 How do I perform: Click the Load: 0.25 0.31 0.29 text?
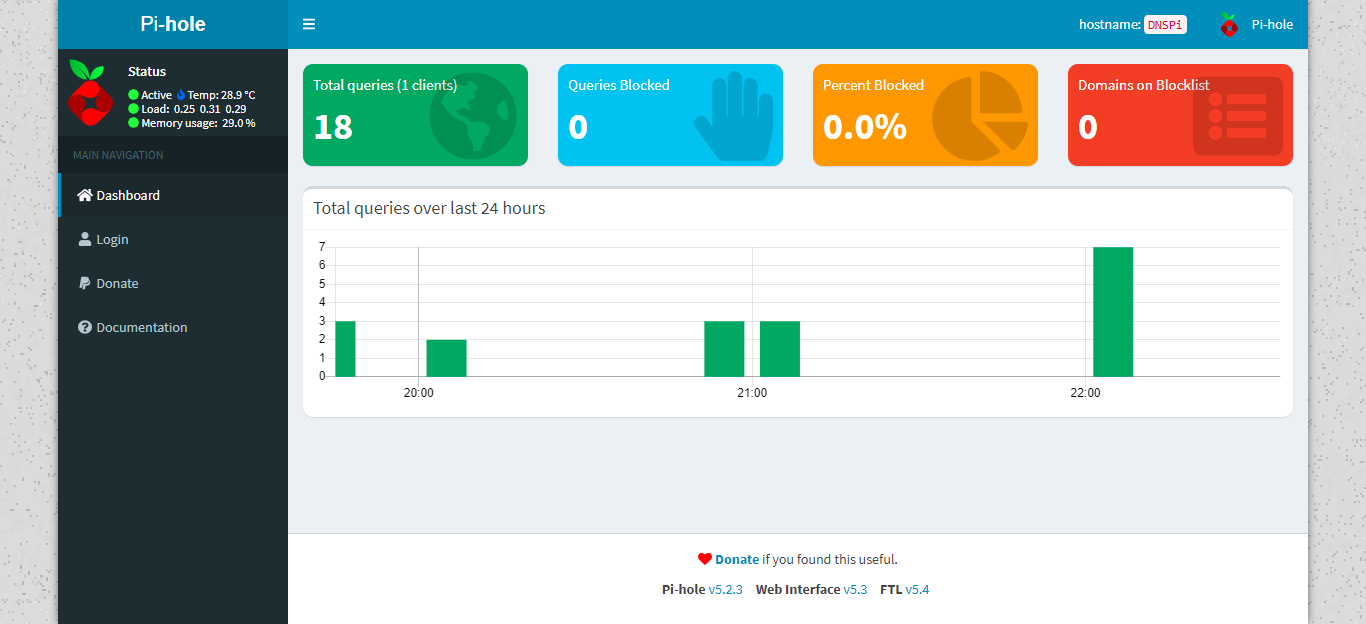tap(194, 109)
